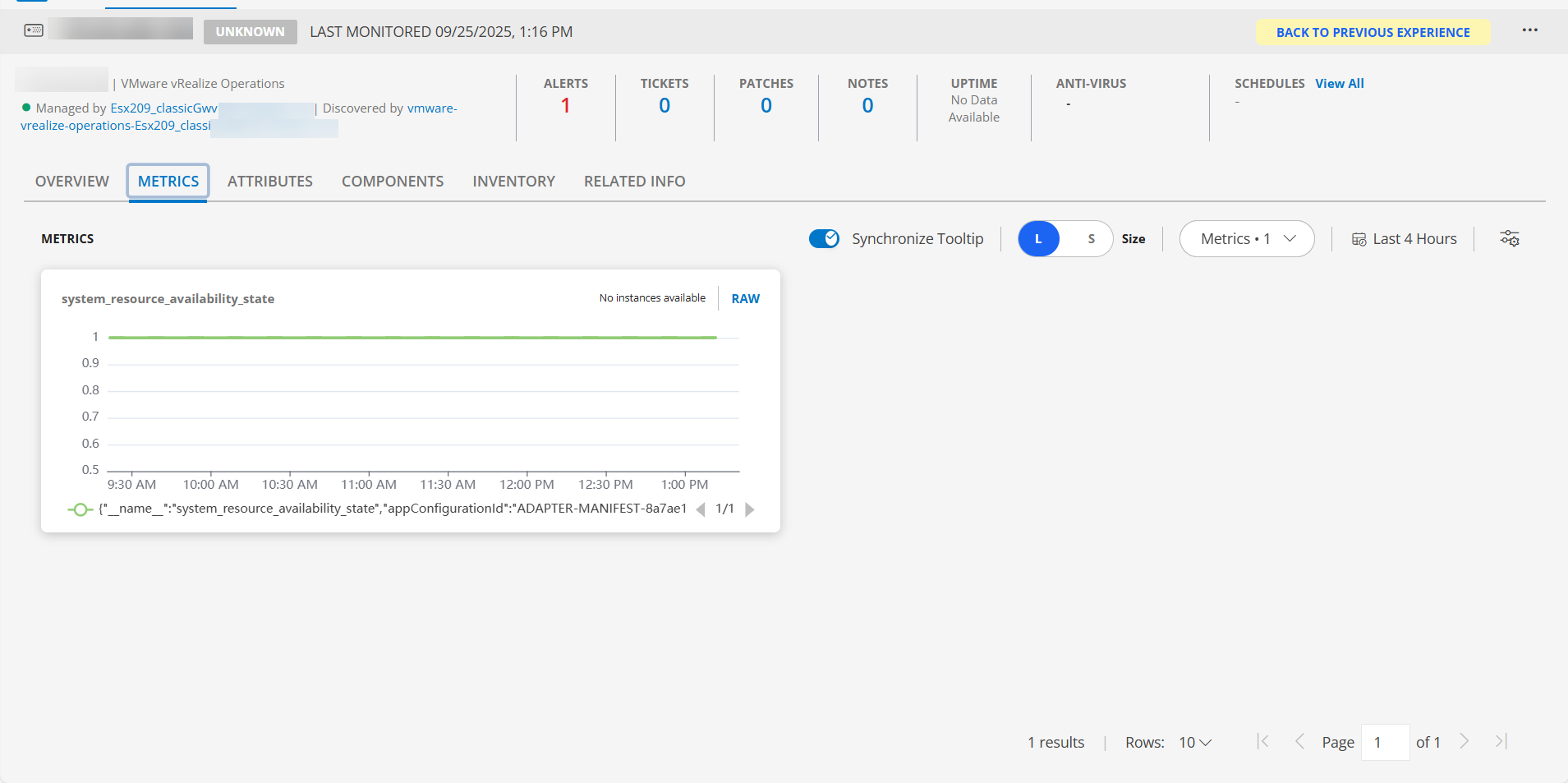The width and height of the screenshot is (1568, 783).
Task: Click the calendar icon beside Last 4 Hours
Action: click(1359, 239)
